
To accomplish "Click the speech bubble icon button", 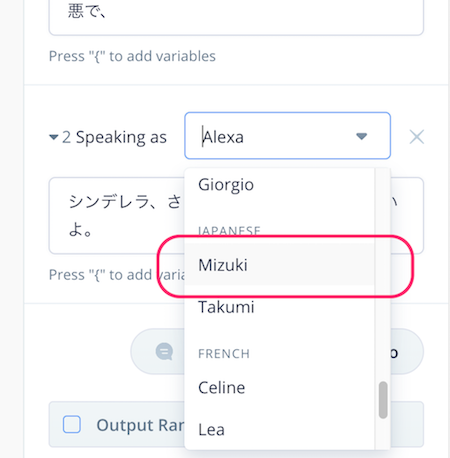I will point(164,351).
